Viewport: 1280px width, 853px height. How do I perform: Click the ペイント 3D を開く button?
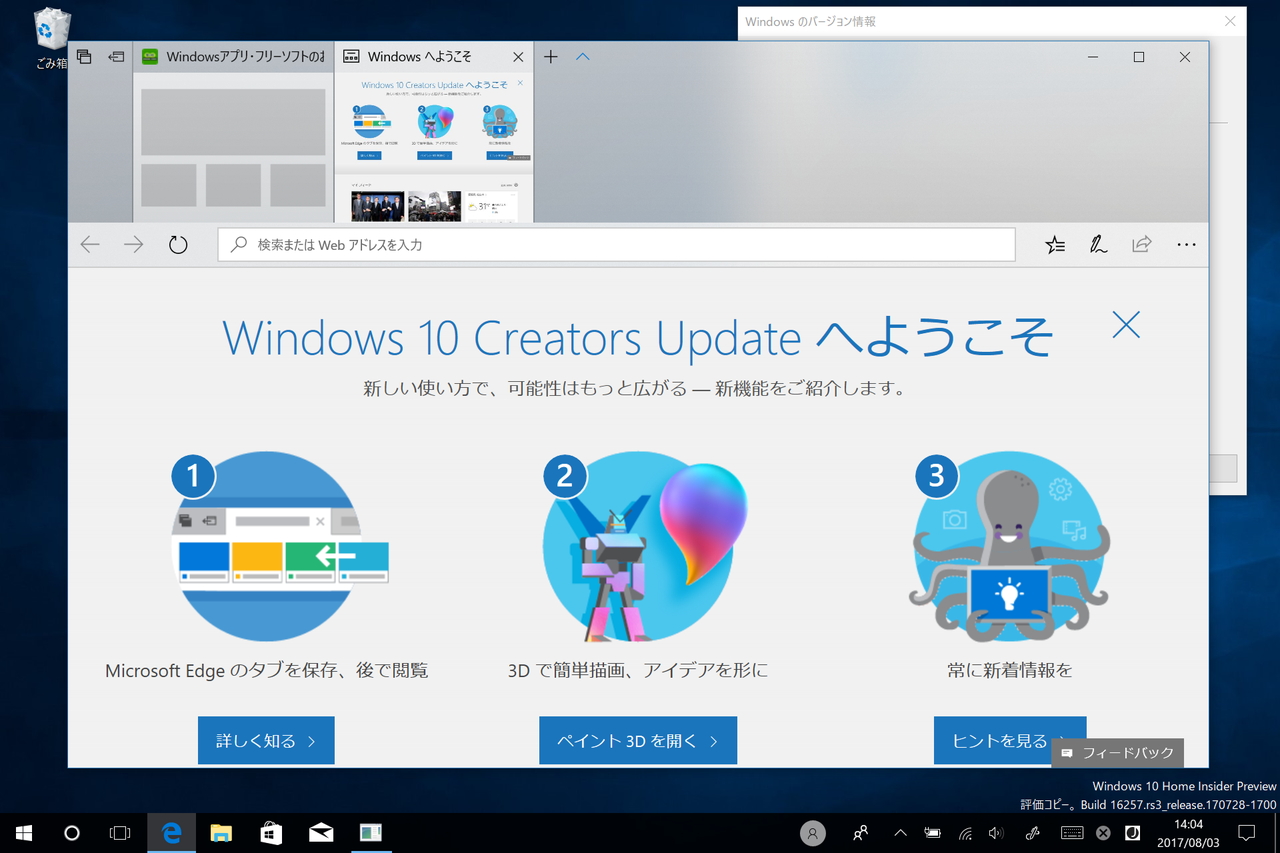click(x=638, y=740)
